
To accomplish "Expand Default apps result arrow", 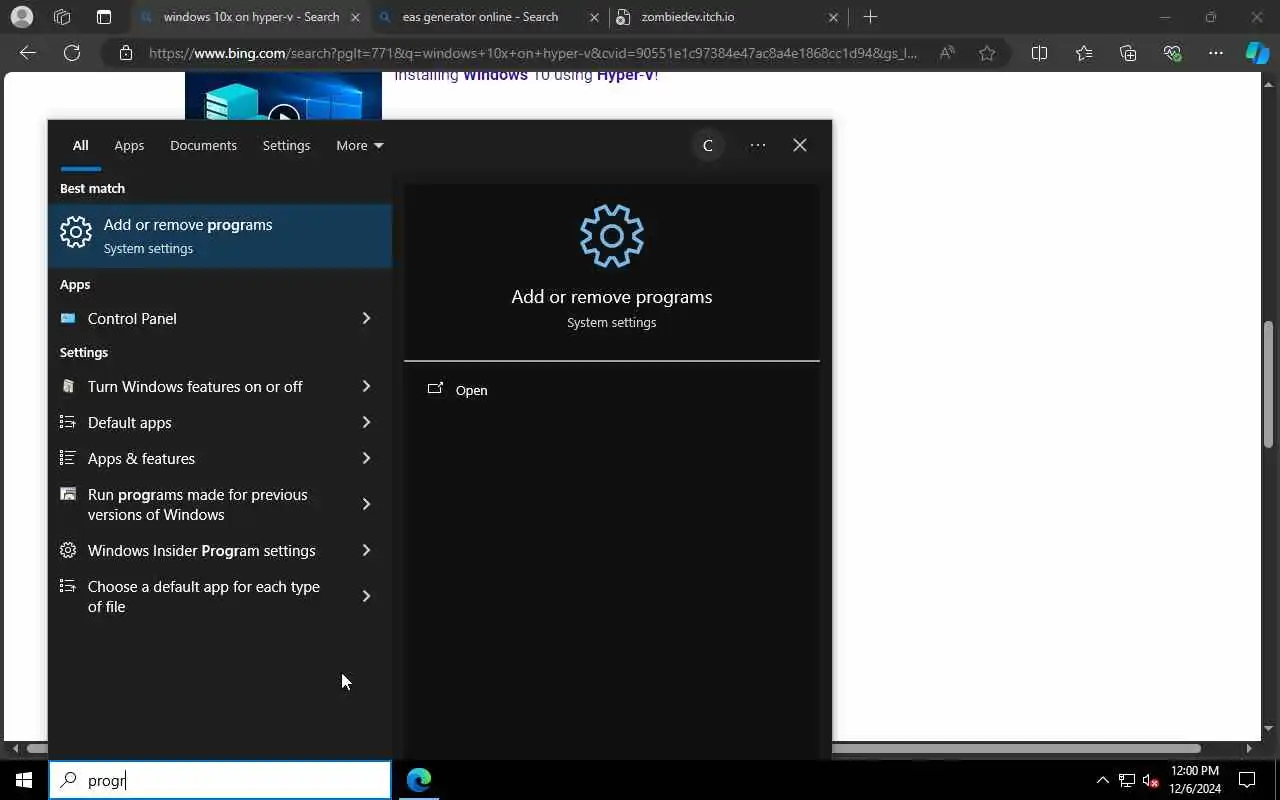I will [366, 422].
